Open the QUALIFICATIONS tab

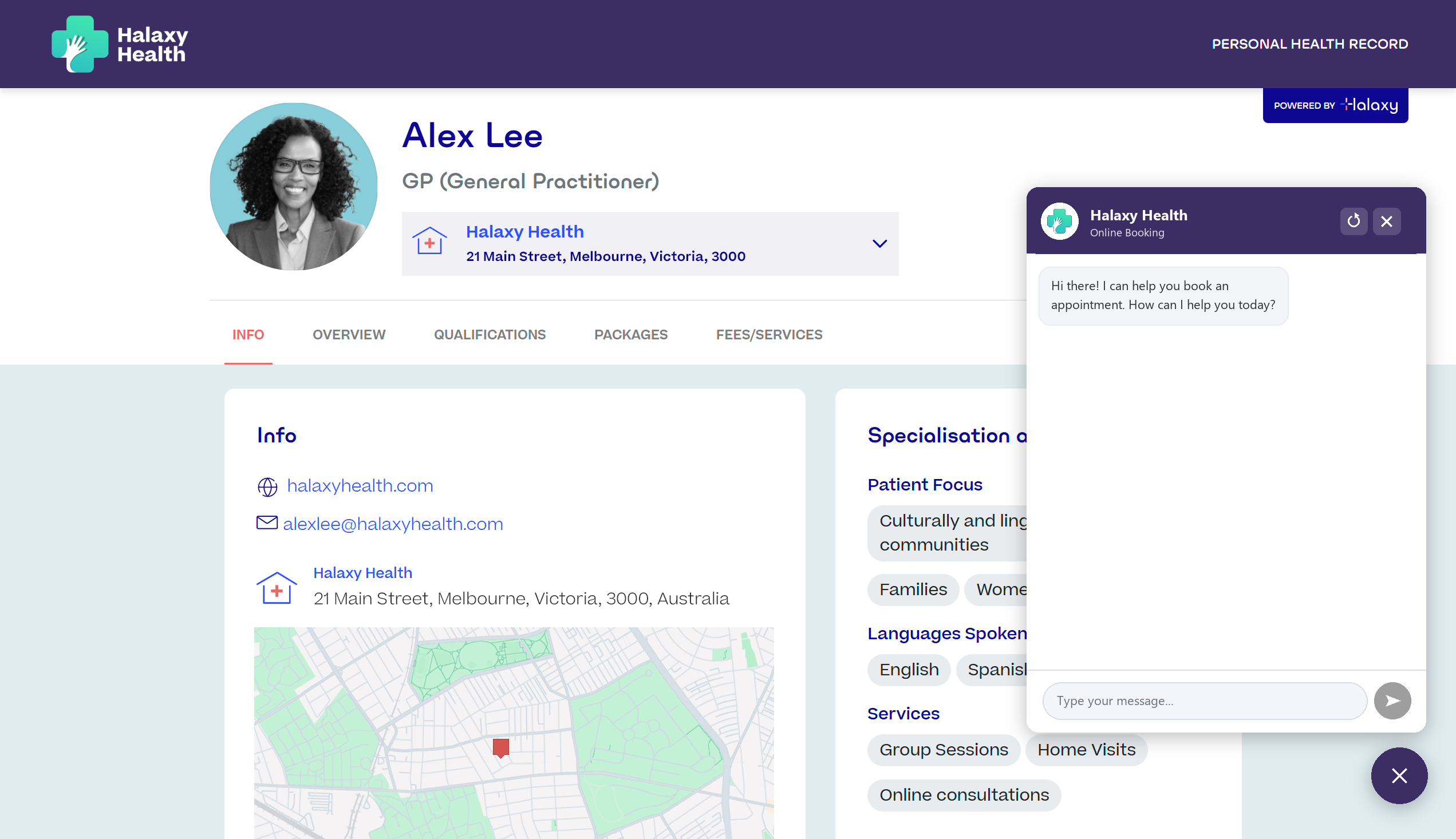click(x=490, y=335)
